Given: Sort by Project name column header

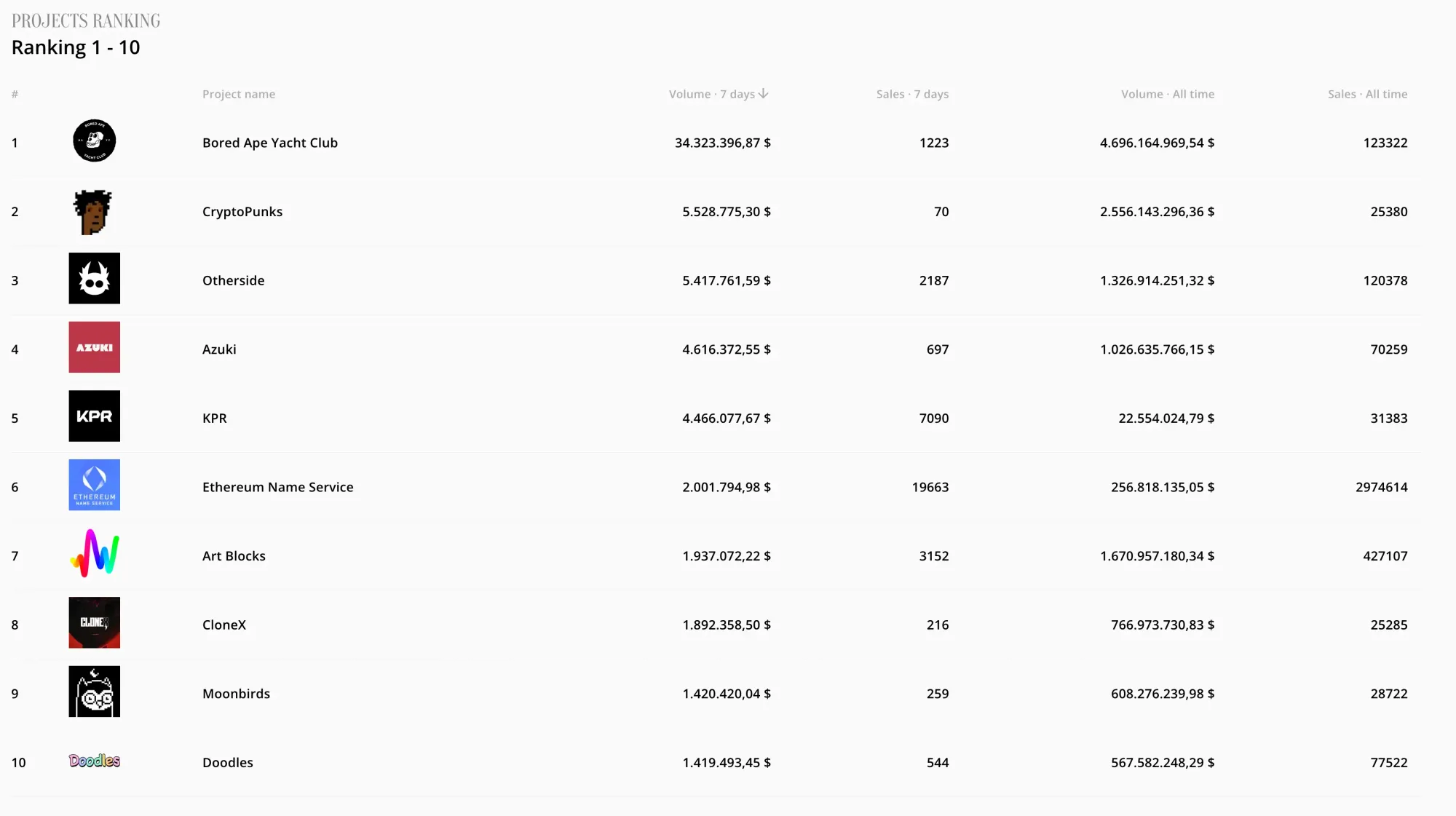Looking at the screenshot, I should coord(239,94).
